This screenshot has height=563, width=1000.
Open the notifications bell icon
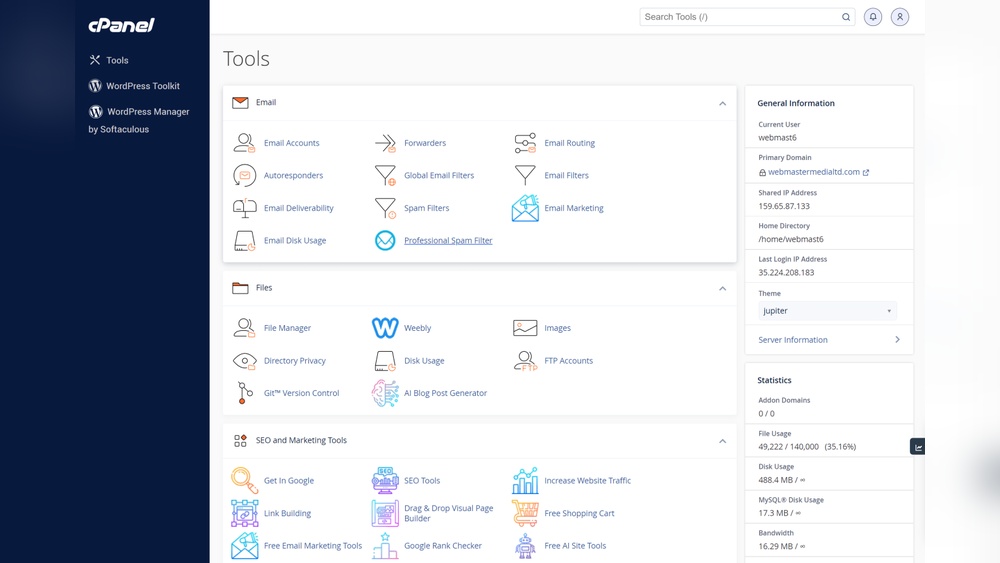pyautogui.click(x=872, y=17)
